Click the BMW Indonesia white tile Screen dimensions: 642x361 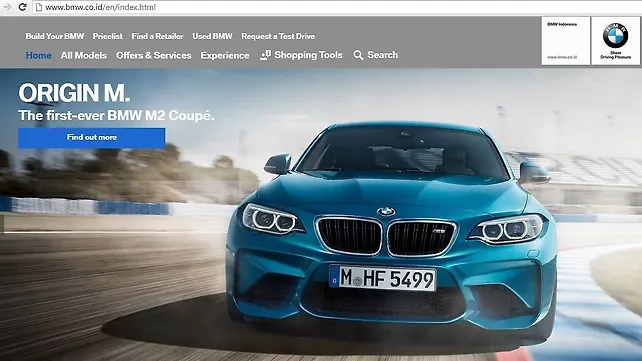[x=565, y=41]
